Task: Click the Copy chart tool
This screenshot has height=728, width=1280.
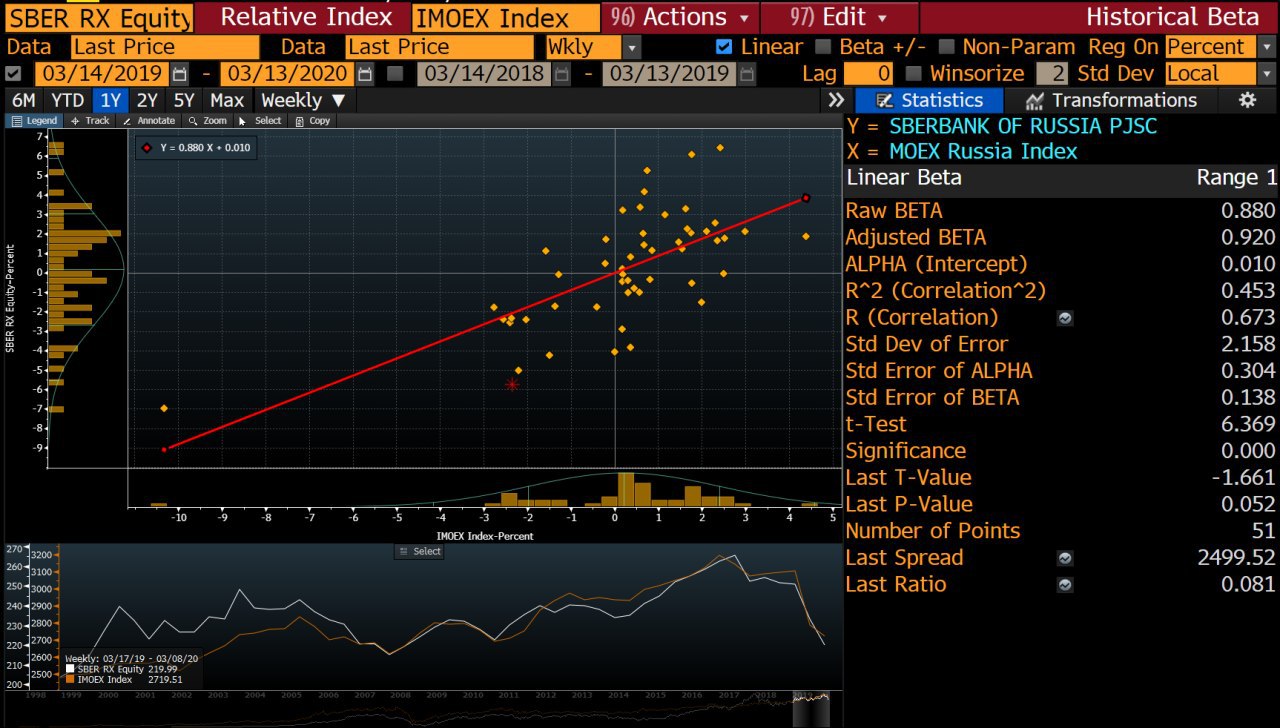Action: [x=313, y=120]
